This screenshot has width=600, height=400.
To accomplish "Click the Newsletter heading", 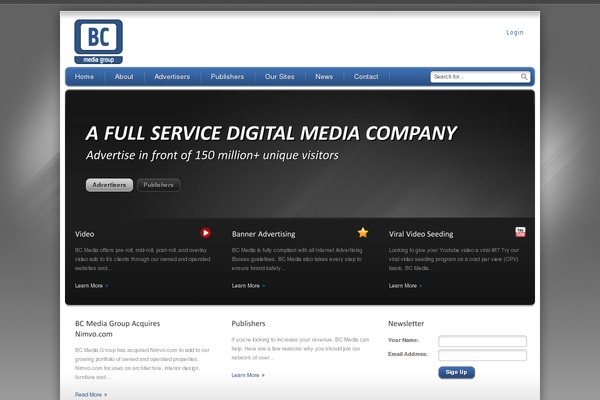I will [x=406, y=323].
